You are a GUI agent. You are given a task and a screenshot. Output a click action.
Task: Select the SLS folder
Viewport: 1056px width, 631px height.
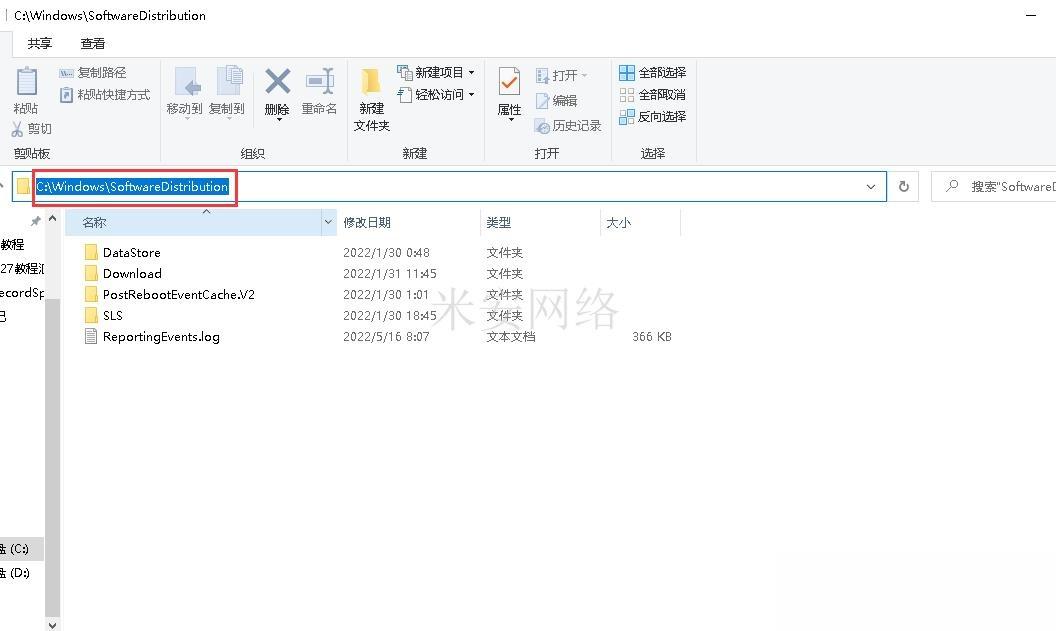click(112, 315)
